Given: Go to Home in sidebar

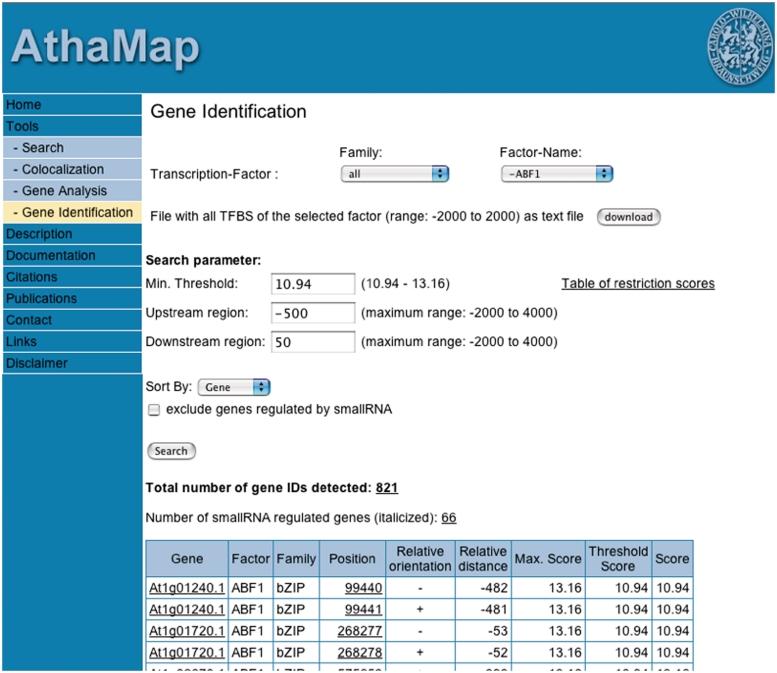Looking at the screenshot, I should point(24,105).
